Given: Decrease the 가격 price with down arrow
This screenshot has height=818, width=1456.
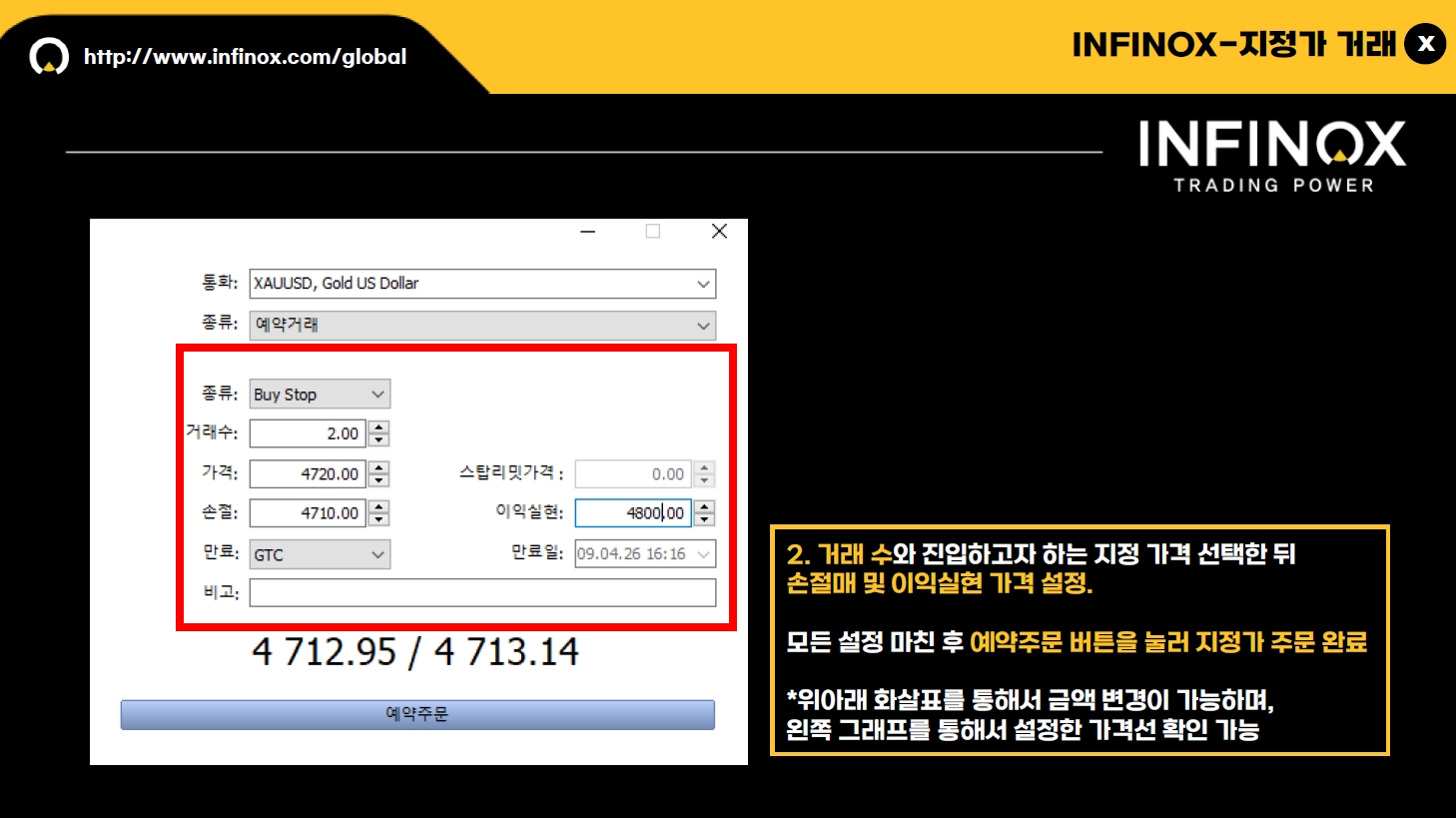Looking at the screenshot, I should tap(378, 480).
